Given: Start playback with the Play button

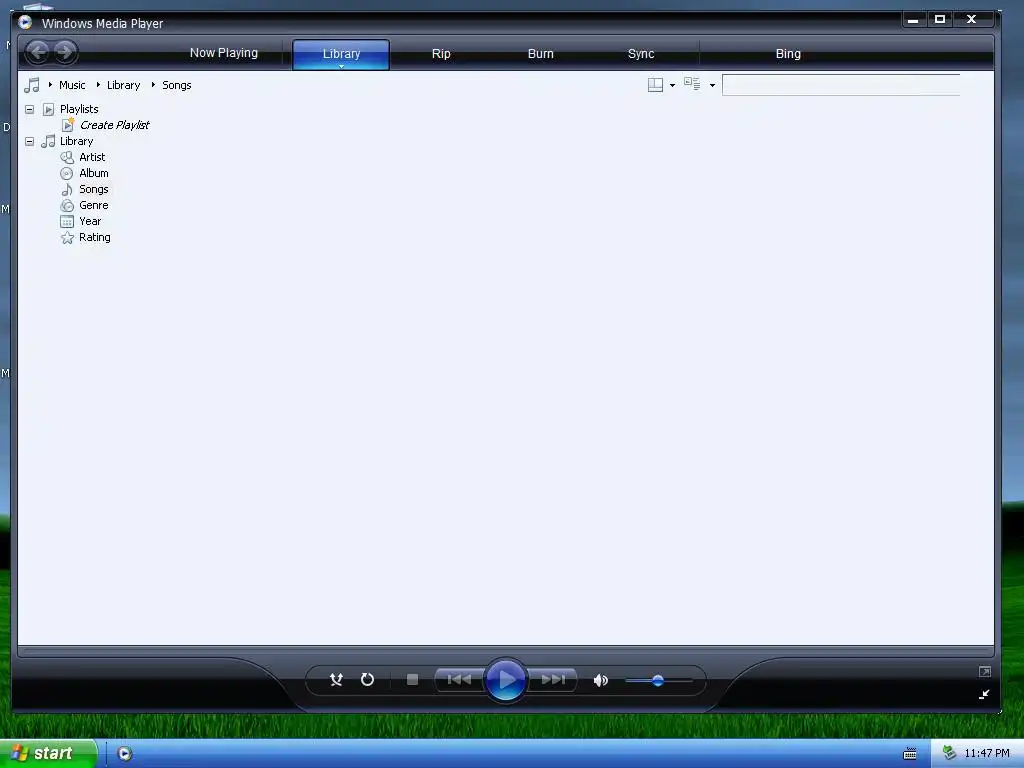Looking at the screenshot, I should click(505, 680).
